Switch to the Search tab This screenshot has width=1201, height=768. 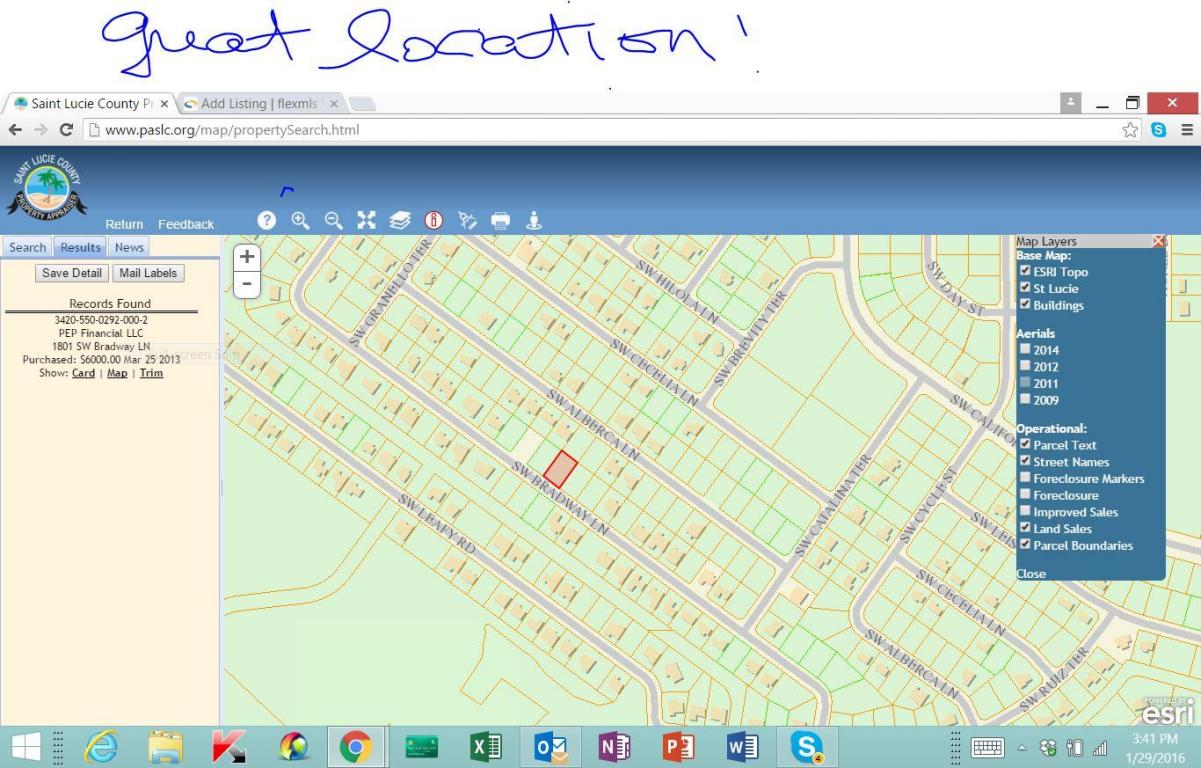(x=28, y=247)
